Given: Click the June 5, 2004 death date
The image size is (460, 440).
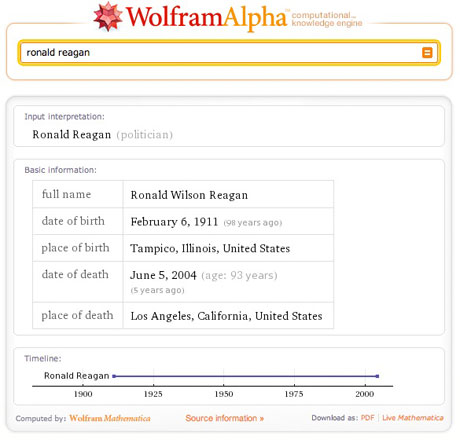Looking at the screenshot, I should (163, 275).
